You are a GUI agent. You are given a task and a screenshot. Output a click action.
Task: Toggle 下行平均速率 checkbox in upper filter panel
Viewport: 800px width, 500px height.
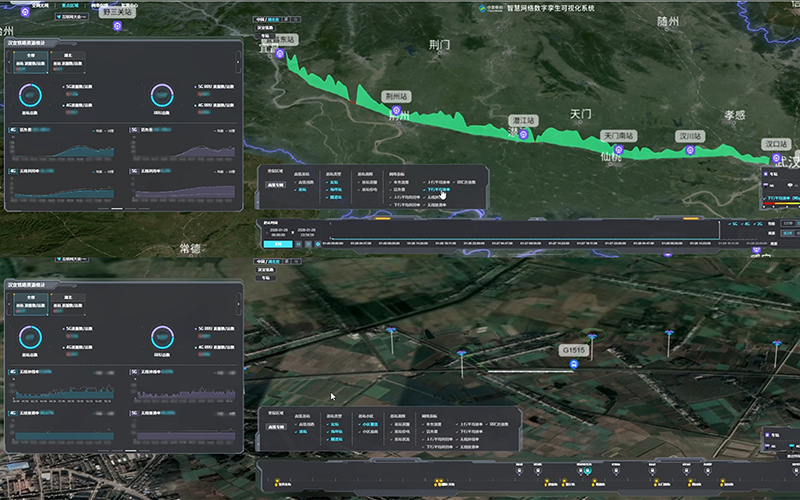pos(422,190)
